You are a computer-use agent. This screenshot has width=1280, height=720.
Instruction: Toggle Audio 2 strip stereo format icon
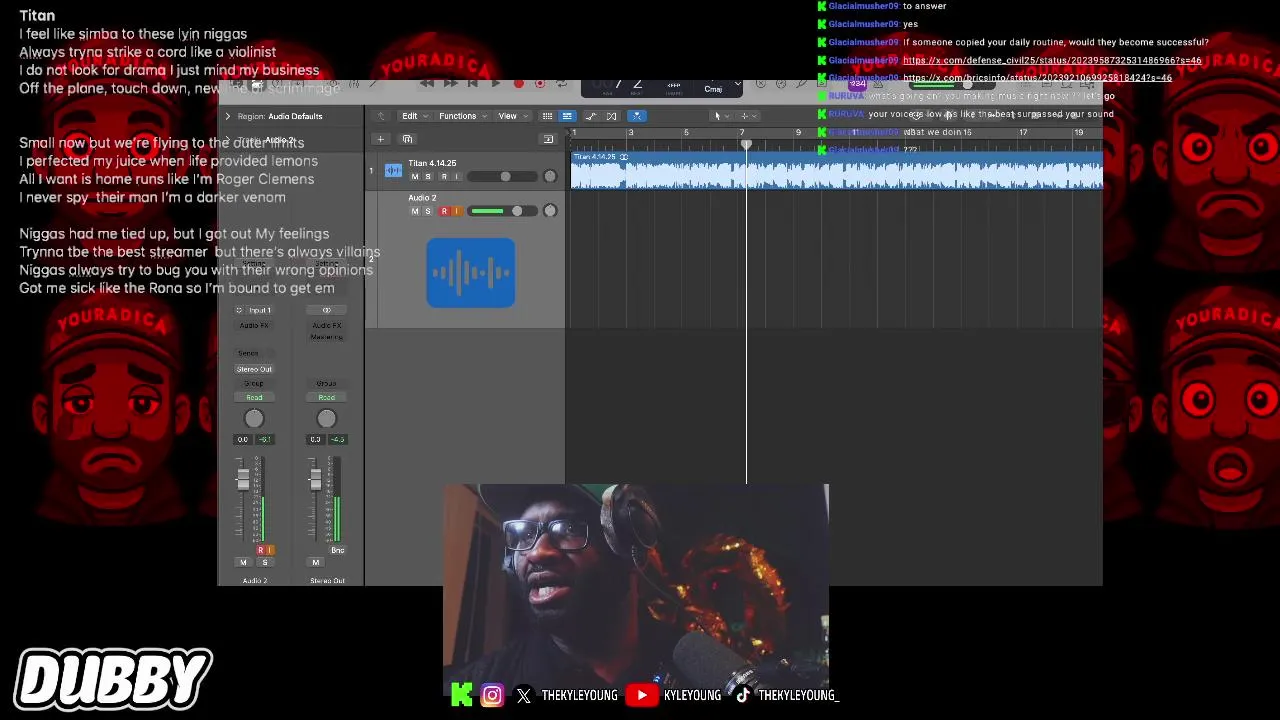[239, 310]
